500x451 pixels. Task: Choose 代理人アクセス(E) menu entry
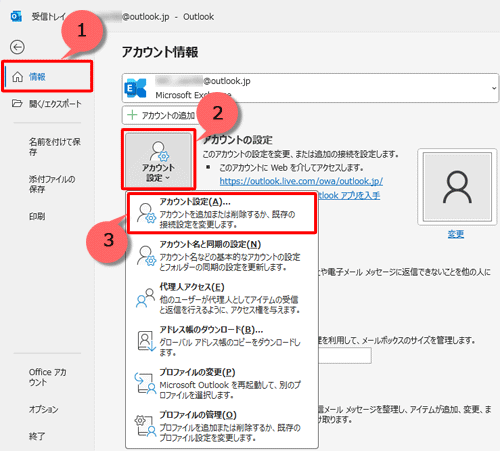tap(222, 298)
